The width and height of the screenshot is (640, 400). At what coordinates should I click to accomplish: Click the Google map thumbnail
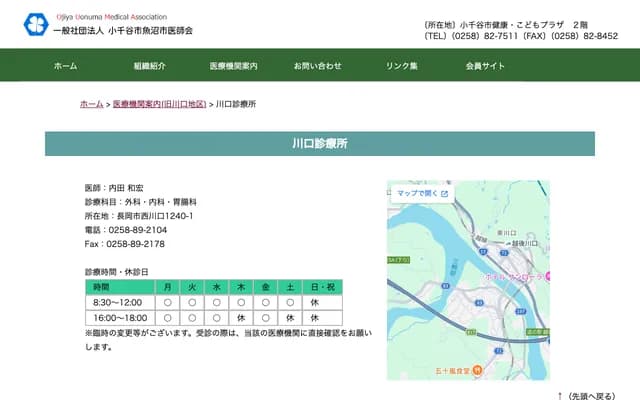[x=468, y=300]
